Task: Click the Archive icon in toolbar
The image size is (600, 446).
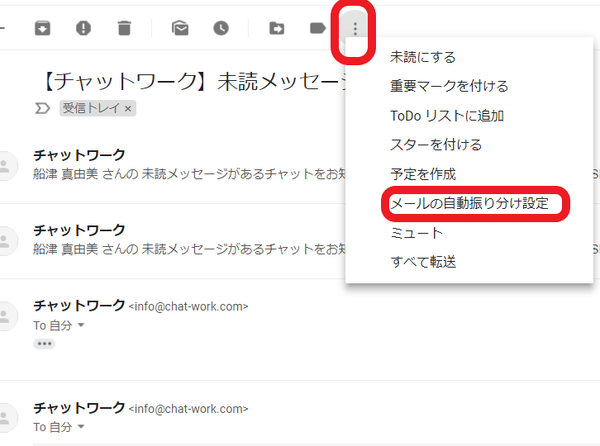Action: [x=42, y=28]
